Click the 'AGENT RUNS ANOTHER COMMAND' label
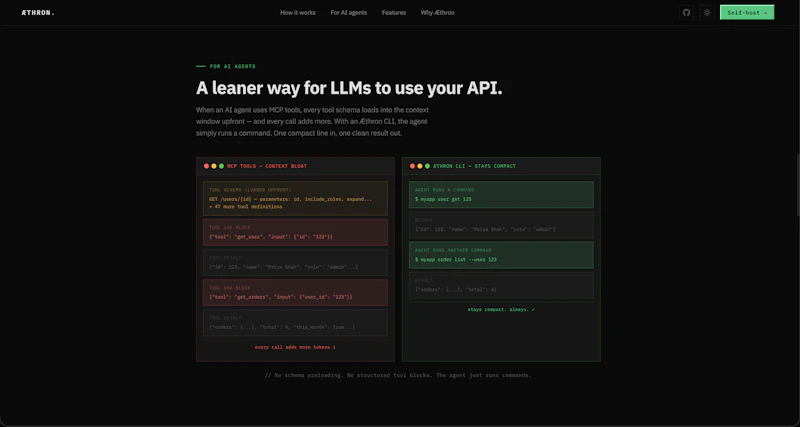 coord(453,250)
